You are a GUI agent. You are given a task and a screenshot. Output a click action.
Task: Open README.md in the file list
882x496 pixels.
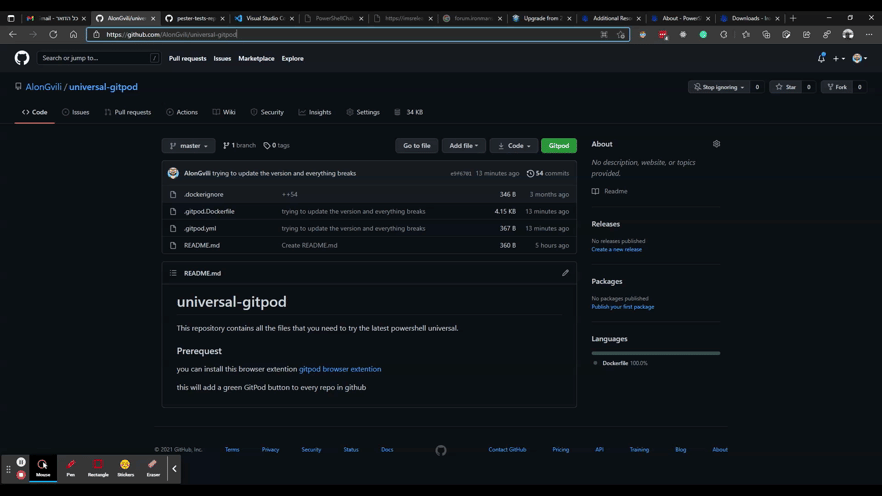(x=202, y=245)
